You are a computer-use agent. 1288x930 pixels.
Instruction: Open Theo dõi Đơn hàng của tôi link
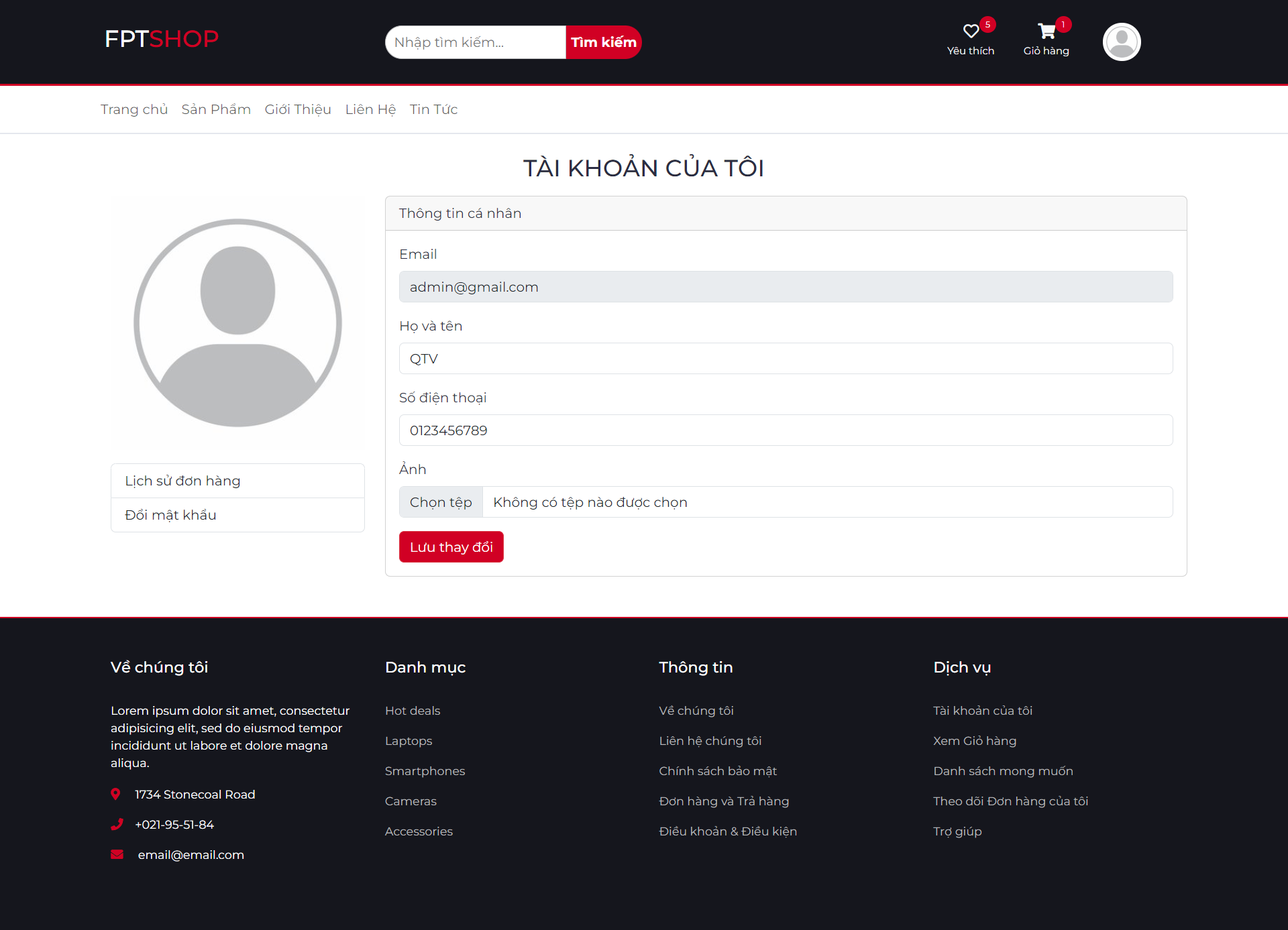tap(1010, 801)
